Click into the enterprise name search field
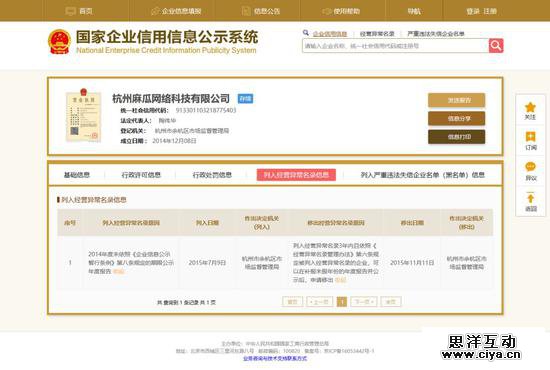The width and height of the screenshot is (550, 370). tap(395, 46)
